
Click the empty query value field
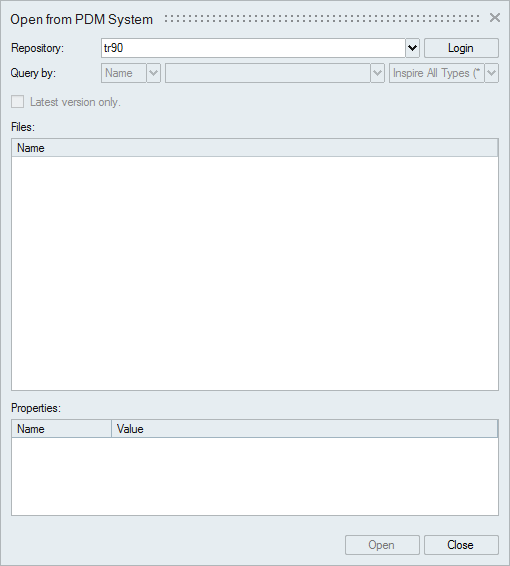(267, 73)
